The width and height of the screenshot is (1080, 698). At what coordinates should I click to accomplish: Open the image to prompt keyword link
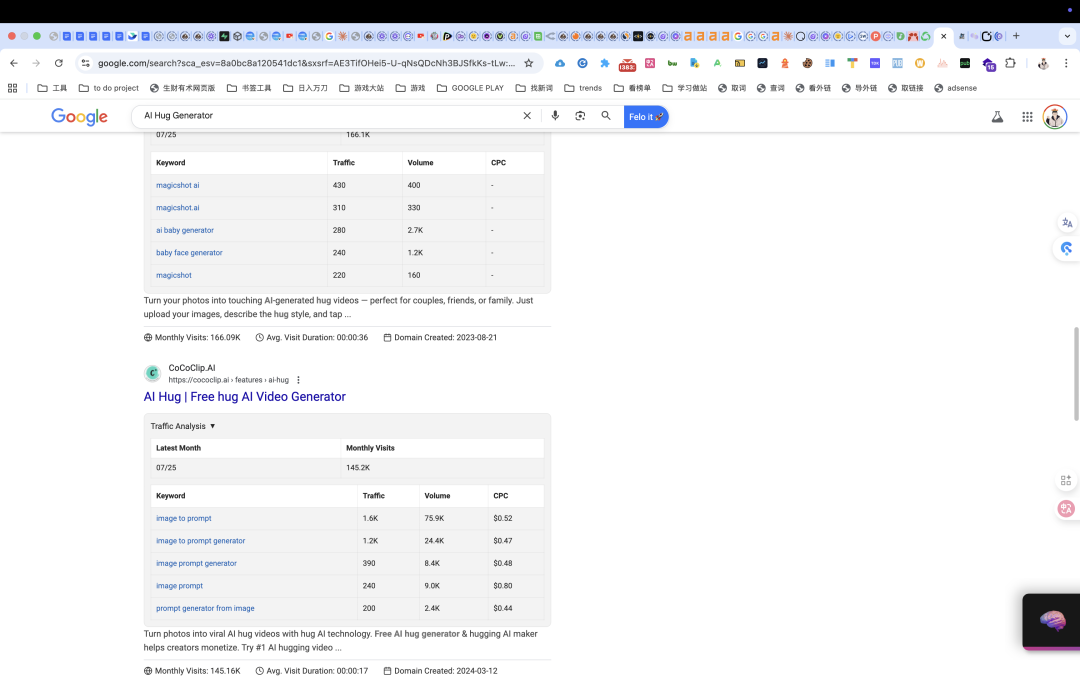(x=183, y=518)
